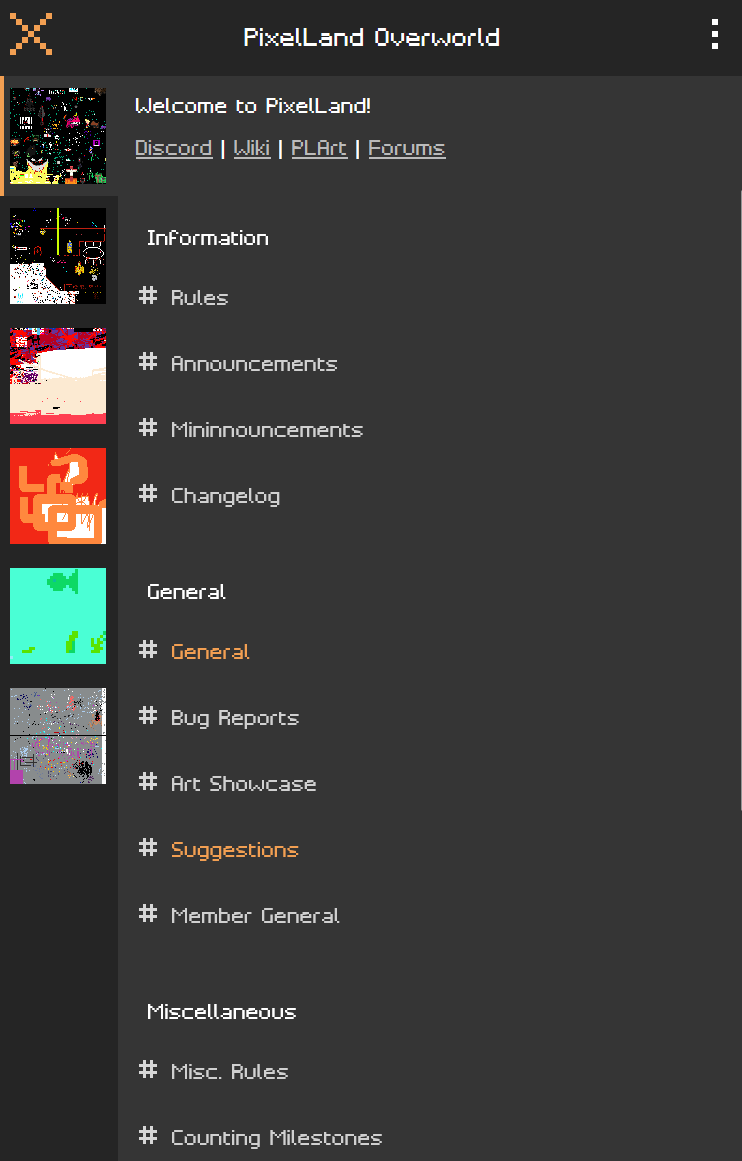Click the hash icon beside Bug Reports

click(x=148, y=715)
